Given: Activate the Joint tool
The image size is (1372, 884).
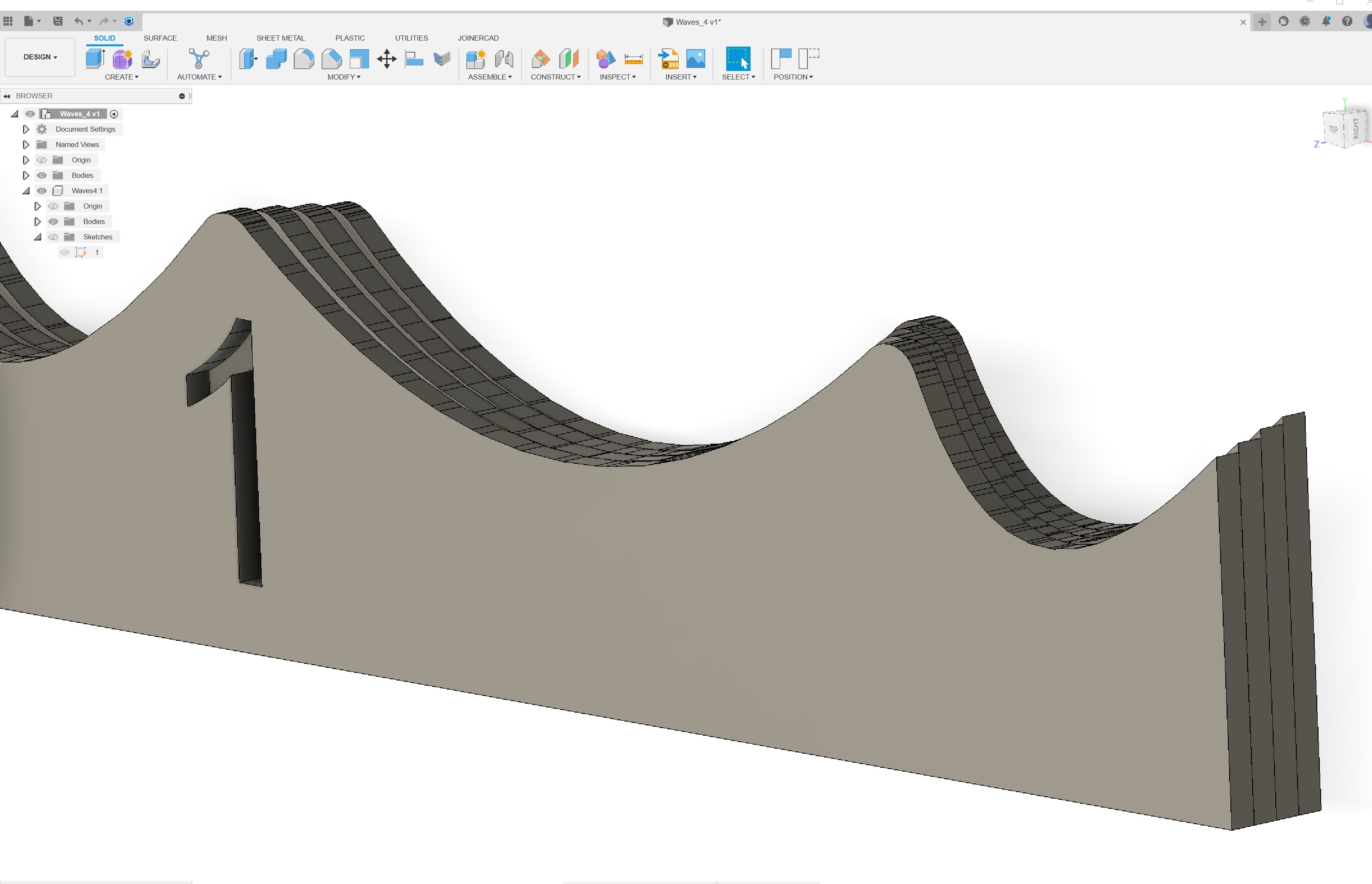Looking at the screenshot, I should 505,59.
